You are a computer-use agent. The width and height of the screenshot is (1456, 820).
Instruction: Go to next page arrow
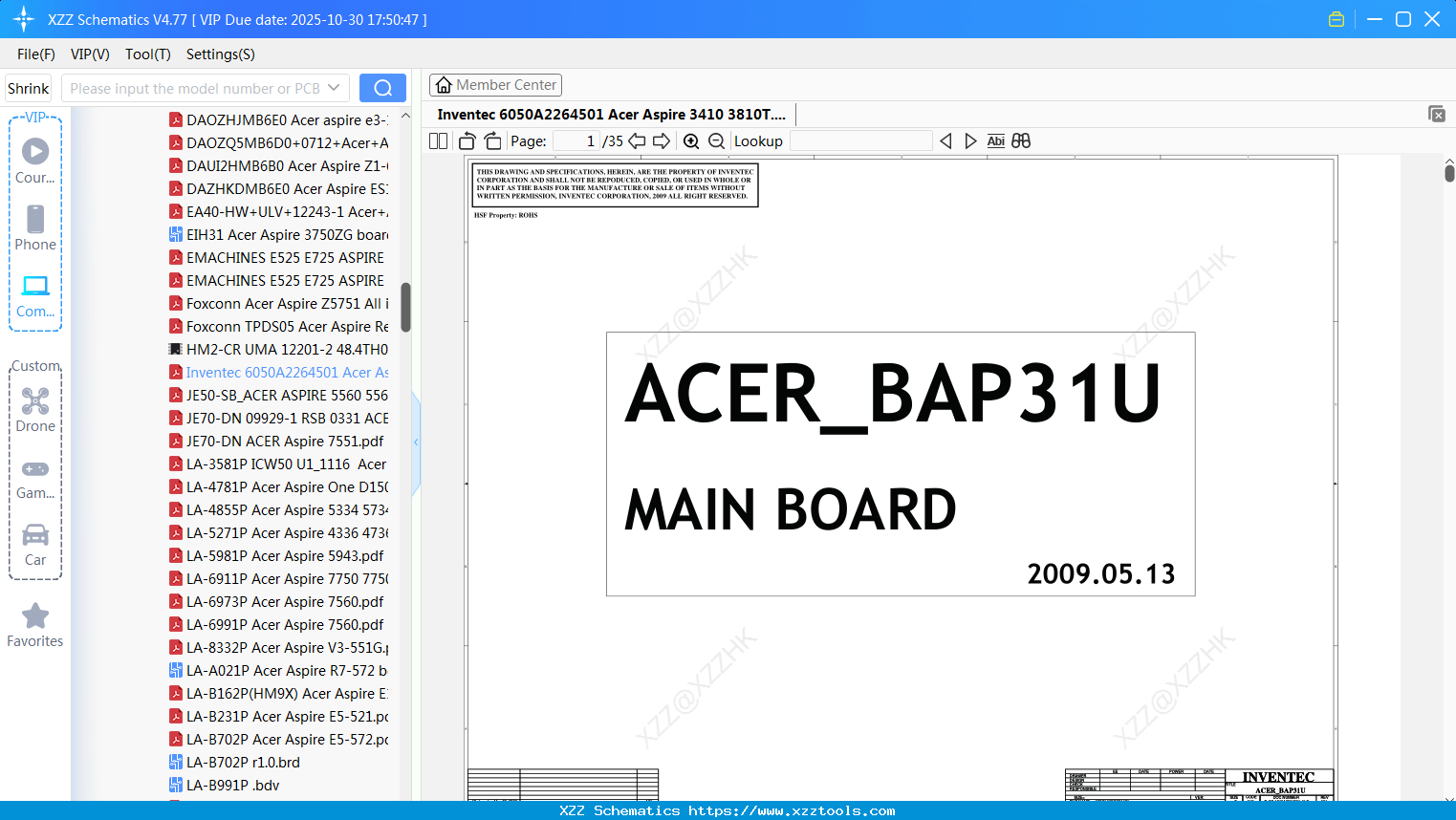tap(662, 141)
